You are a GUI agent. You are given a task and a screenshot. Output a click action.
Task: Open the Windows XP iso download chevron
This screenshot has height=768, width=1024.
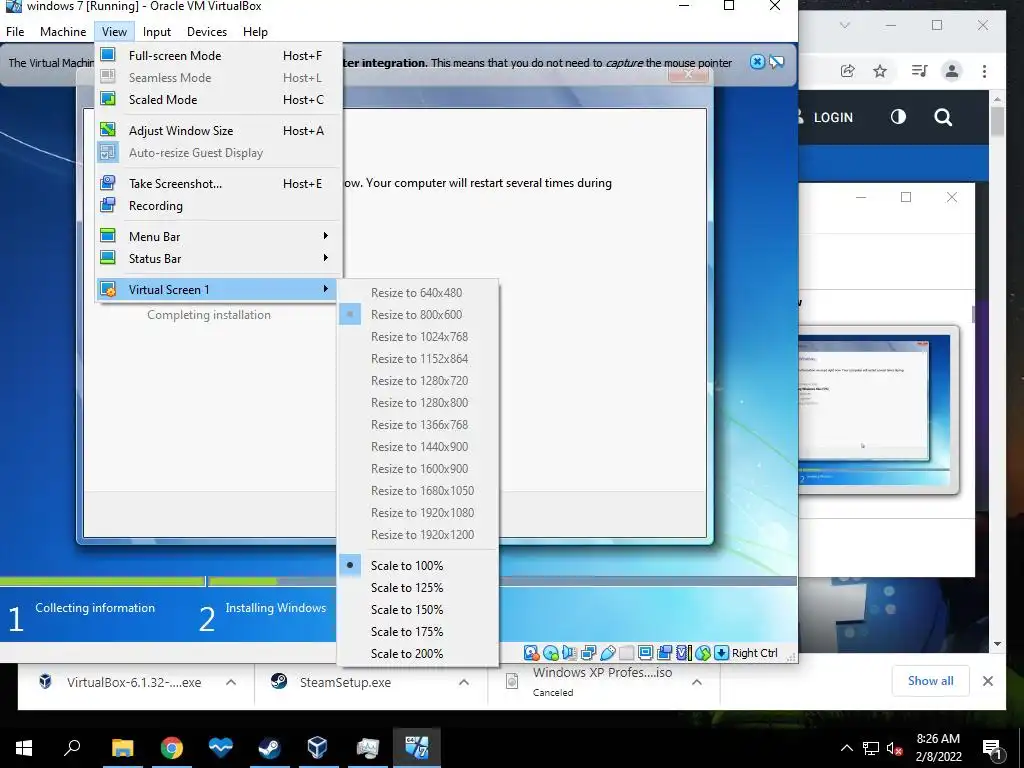[x=697, y=682]
